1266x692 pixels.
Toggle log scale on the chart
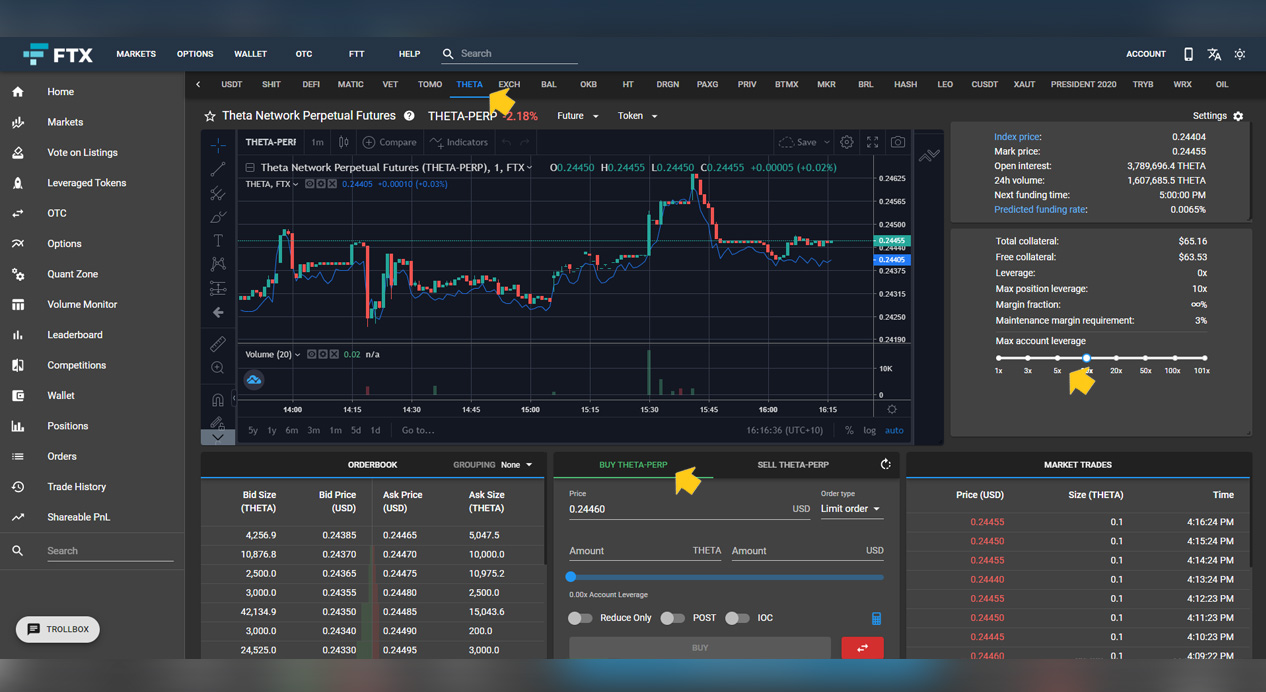[870, 430]
